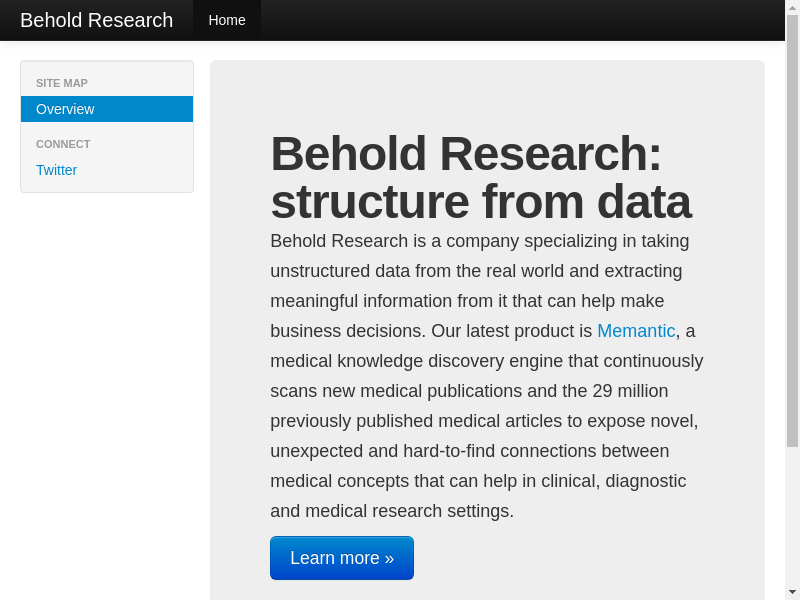The width and height of the screenshot is (800, 600).
Task: Click the 'structure from data' headline line
Action: click(x=480, y=202)
